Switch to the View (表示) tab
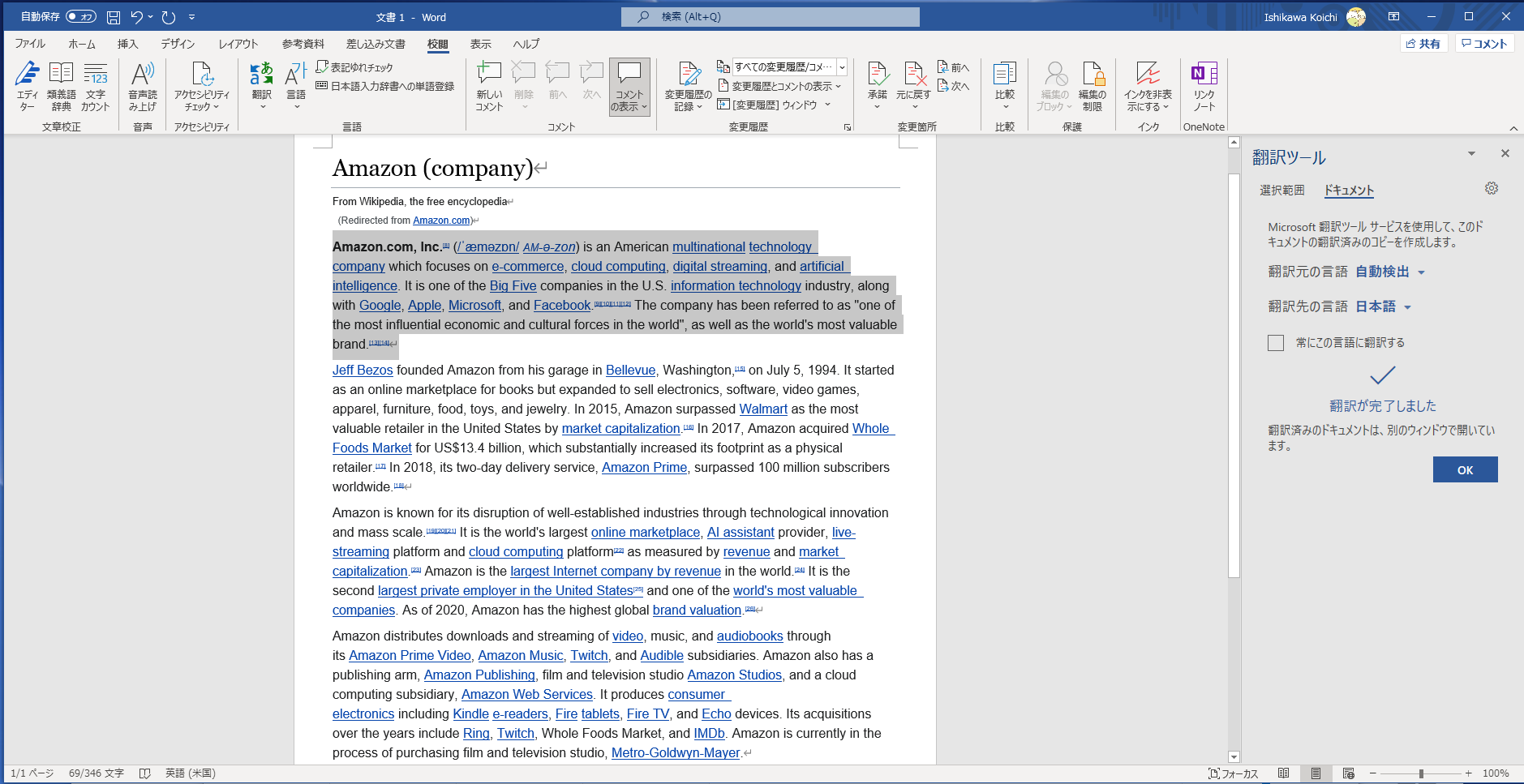The height and width of the screenshot is (784, 1524). coord(481,44)
